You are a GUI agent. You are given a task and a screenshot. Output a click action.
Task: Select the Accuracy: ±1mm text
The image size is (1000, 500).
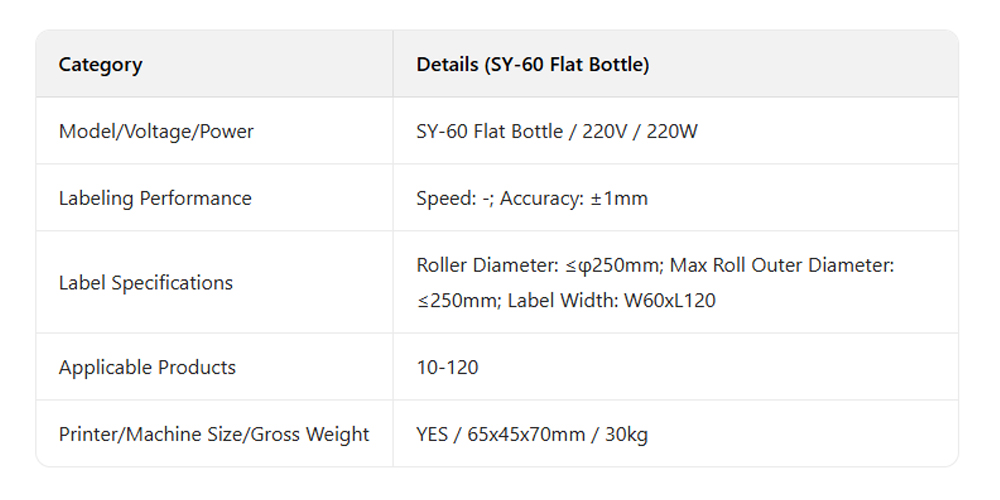[574, 198]
